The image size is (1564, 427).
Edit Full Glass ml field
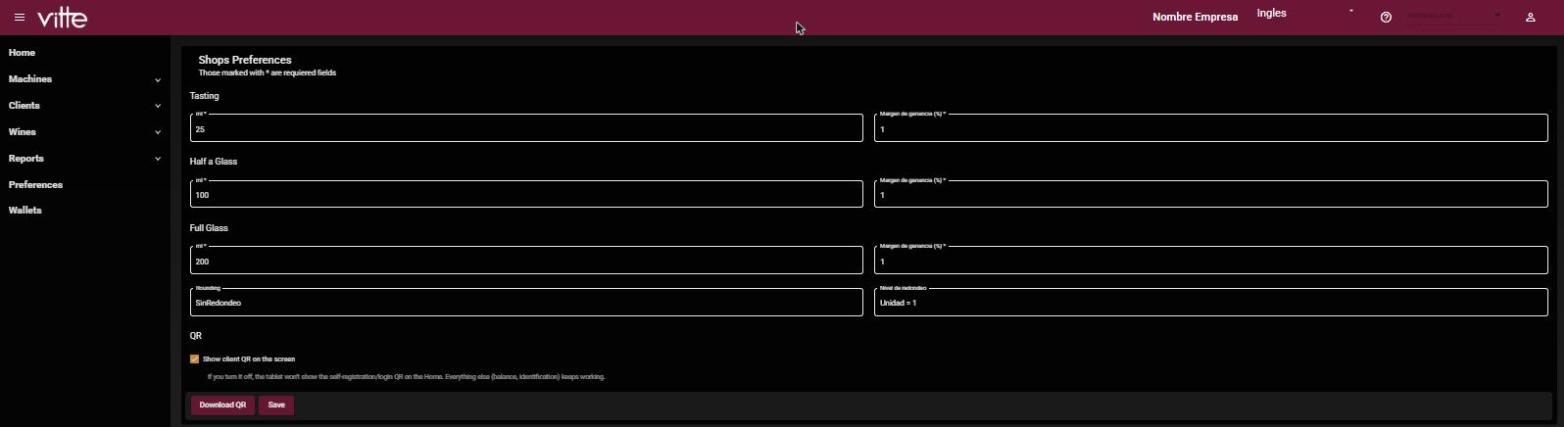coord(526,260)
